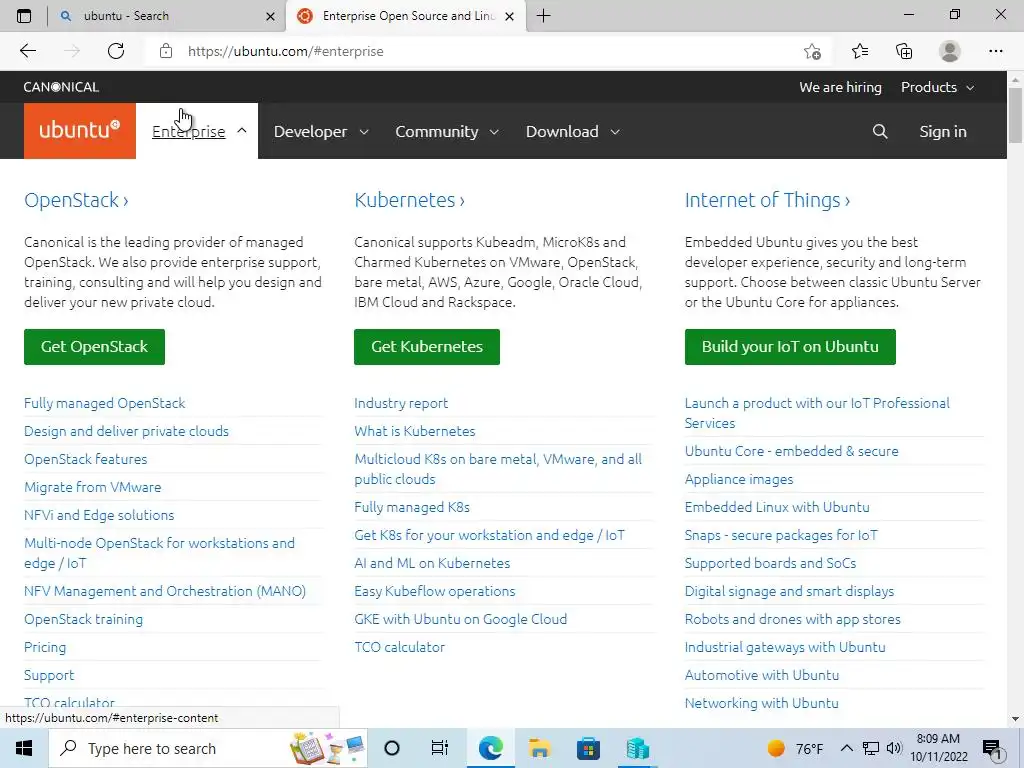Image resolution: width=1024 pixels, height=768 pixels.
Task: Click the orange ubuntu logo
Action: point(80,131)
